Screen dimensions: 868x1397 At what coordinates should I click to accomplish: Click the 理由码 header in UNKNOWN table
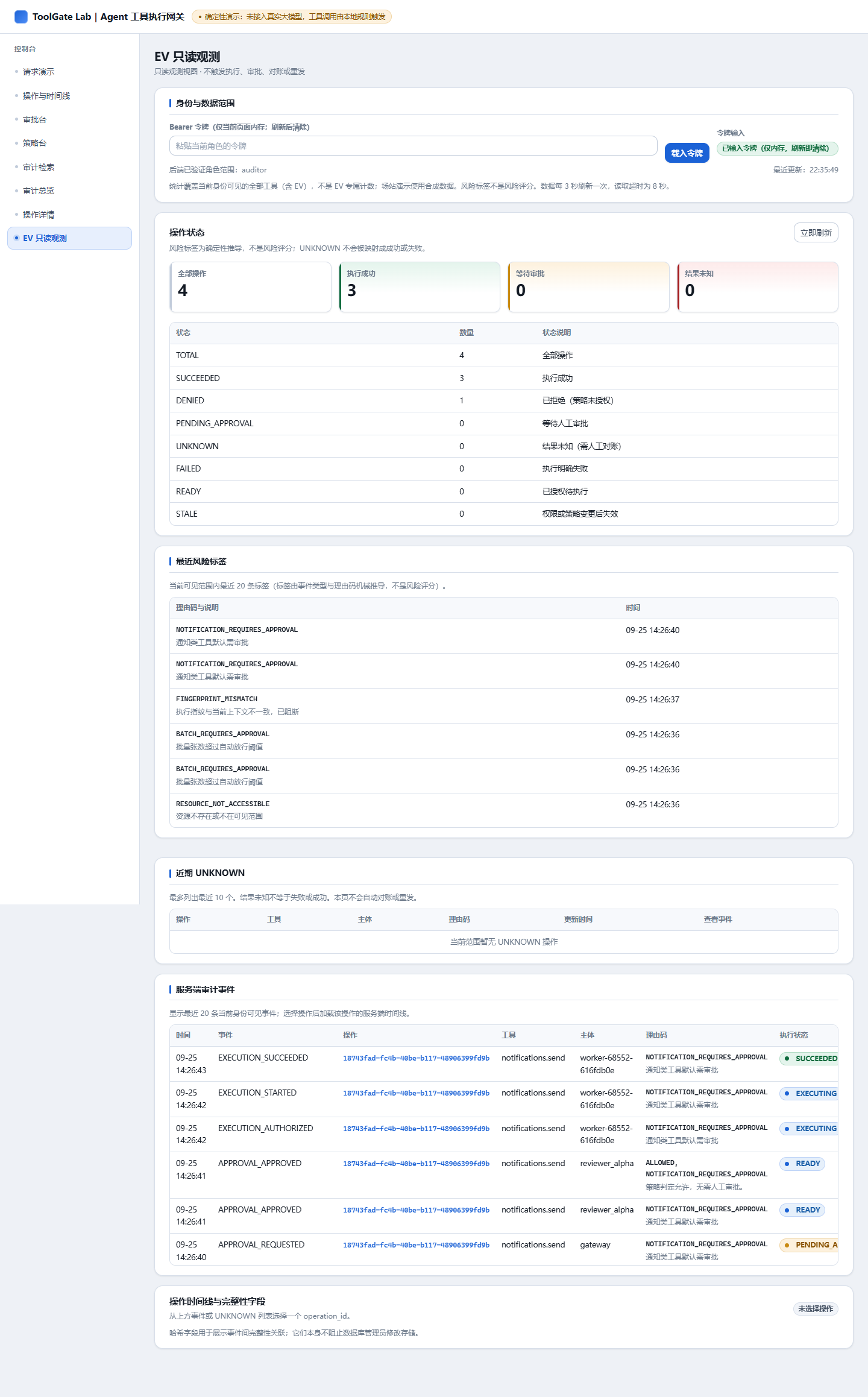click(x=459, y=919)
